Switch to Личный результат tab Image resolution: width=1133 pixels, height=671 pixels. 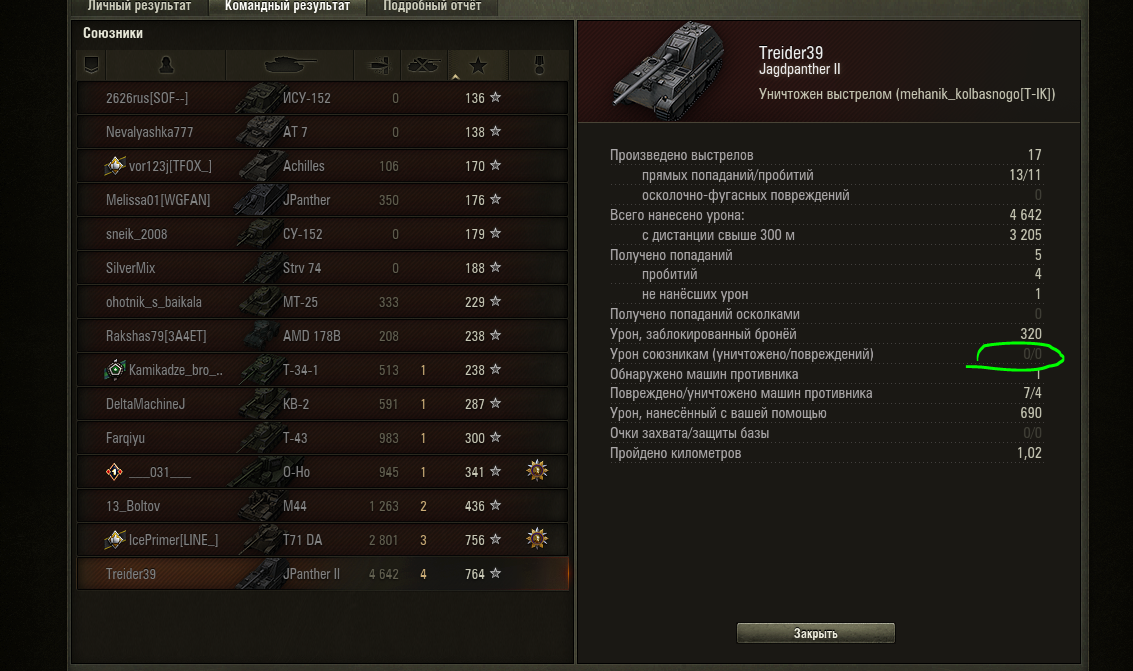tap(139, 7)
